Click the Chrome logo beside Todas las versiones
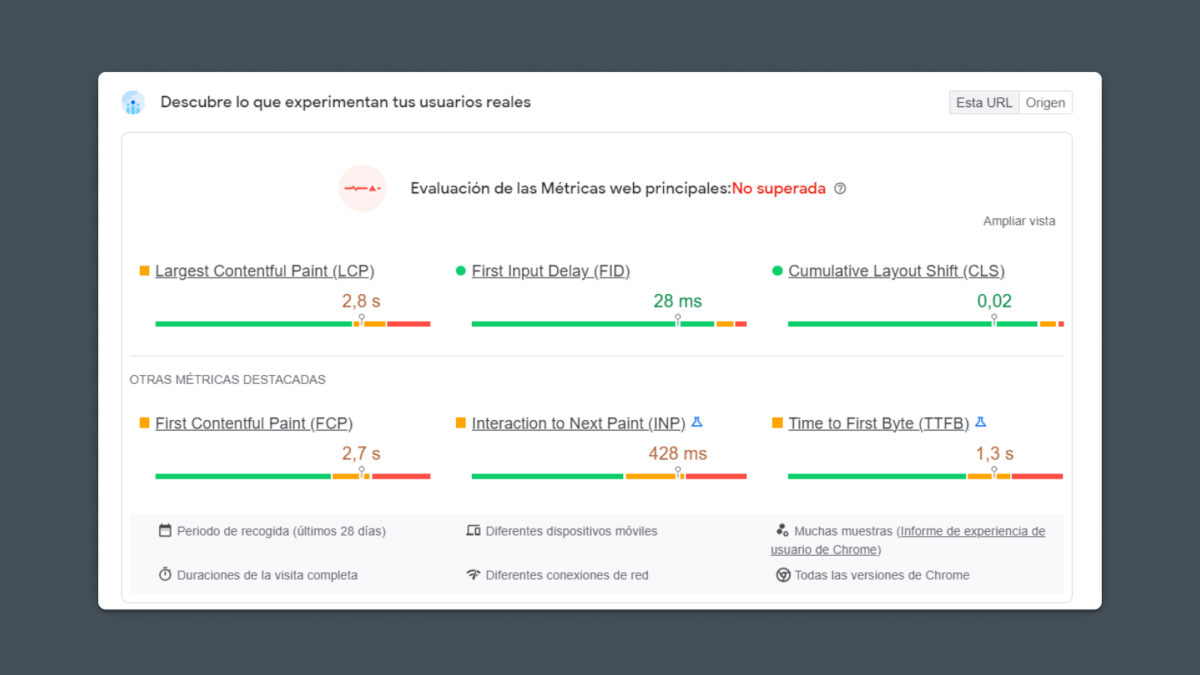 click(781, 575)
